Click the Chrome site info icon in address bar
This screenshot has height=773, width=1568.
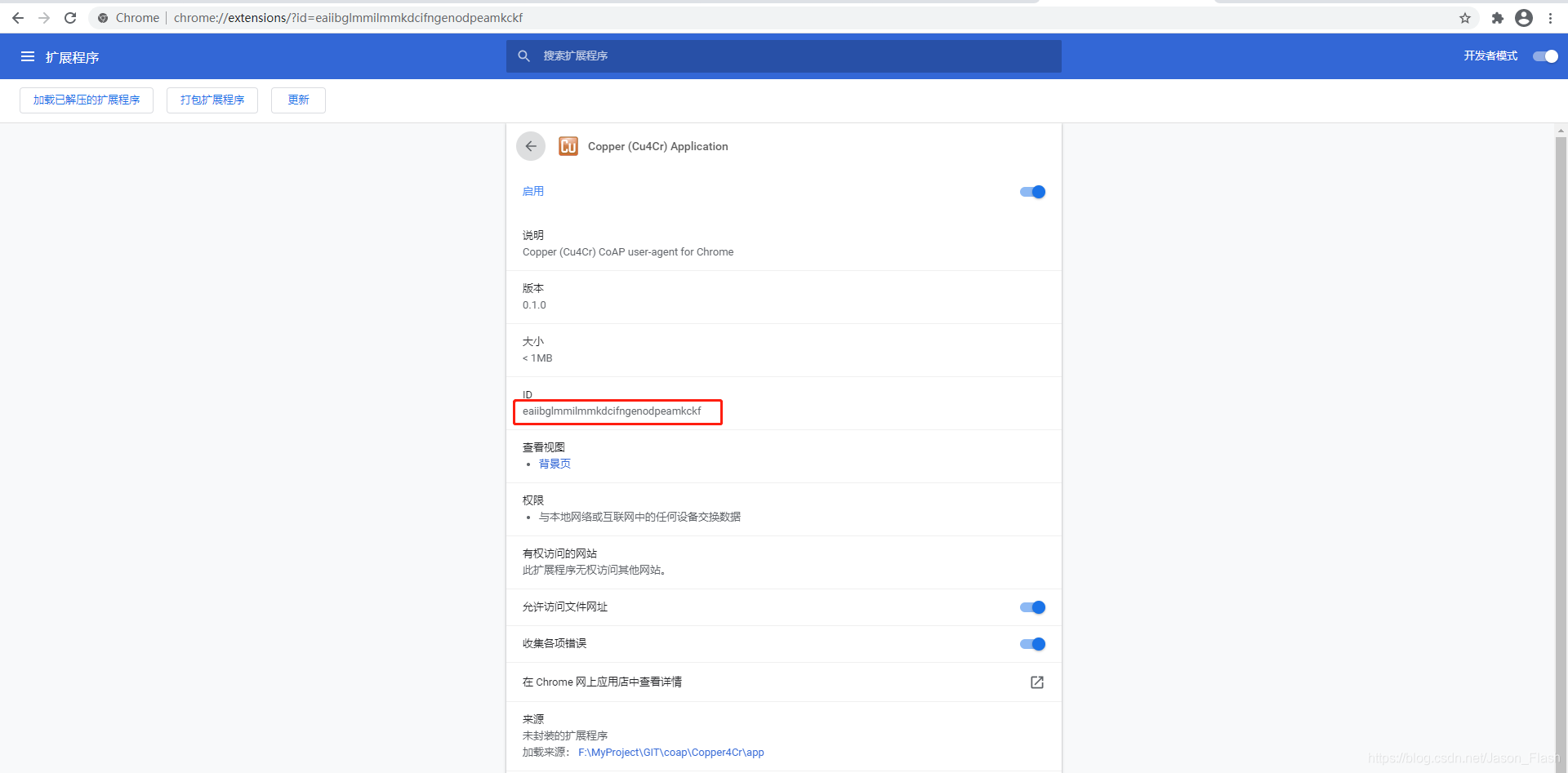coord(103,18)
